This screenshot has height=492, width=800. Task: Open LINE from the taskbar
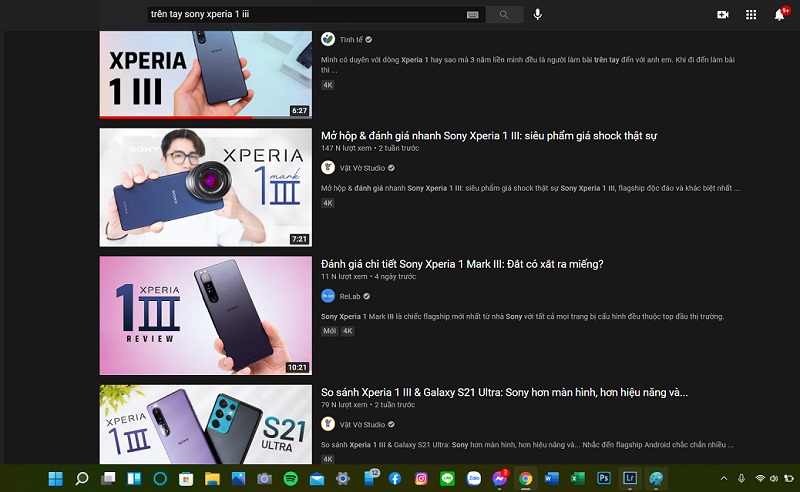[447, 479]
